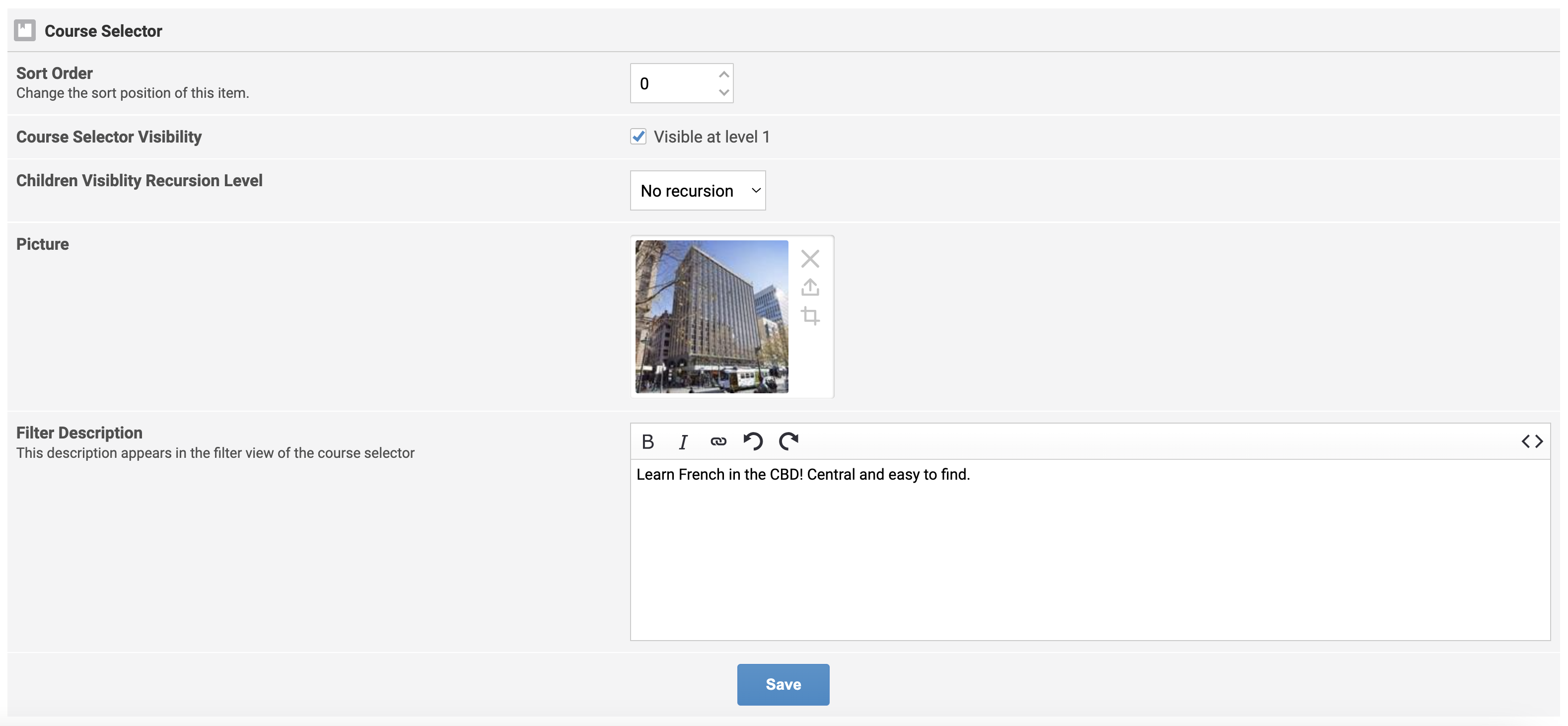Click the Visible at level 1 label text
This screenshot has width=1568, height=726.
(x=711, y=137)
